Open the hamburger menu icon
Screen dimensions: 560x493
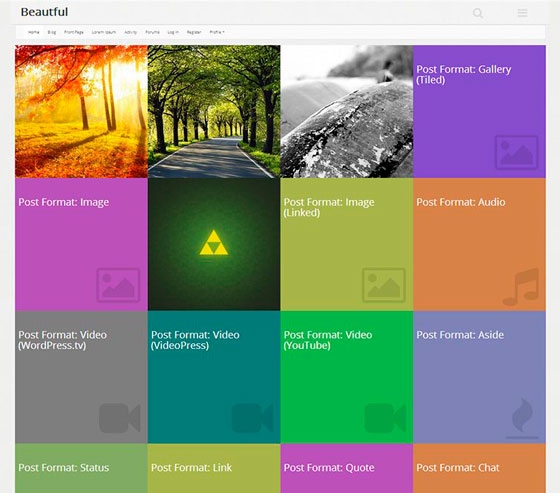522,13
